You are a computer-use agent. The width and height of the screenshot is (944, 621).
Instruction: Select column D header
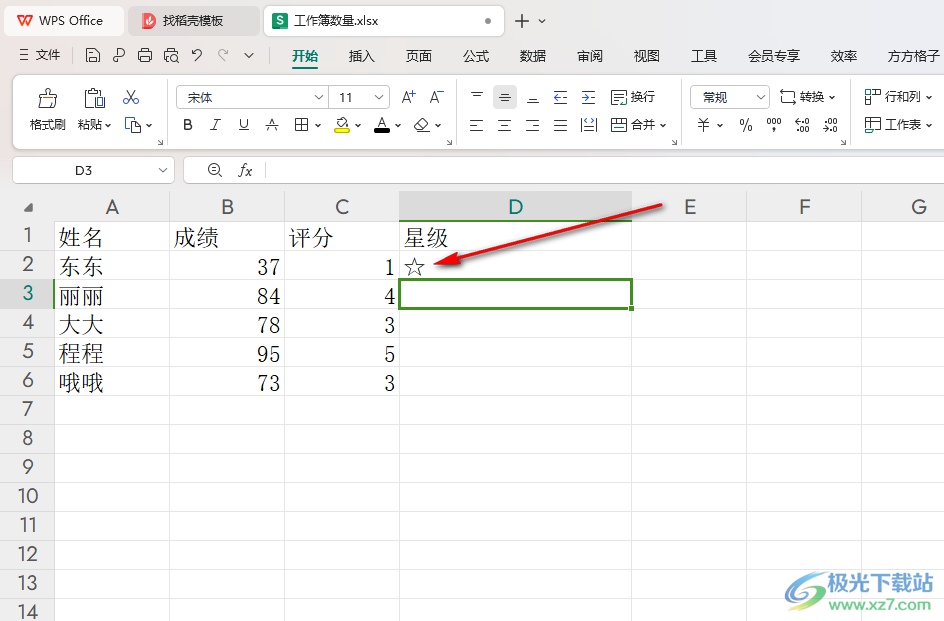click(x=515, y=207)
